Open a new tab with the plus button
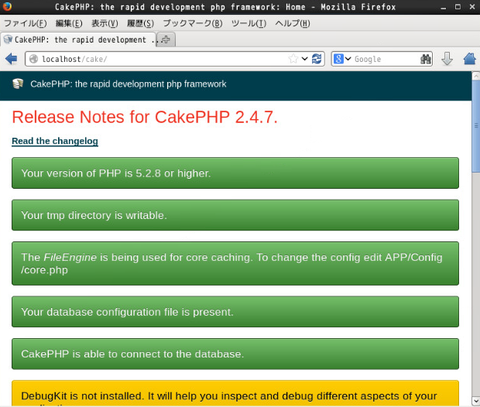The image size is (480, 407). pos(166,40)
